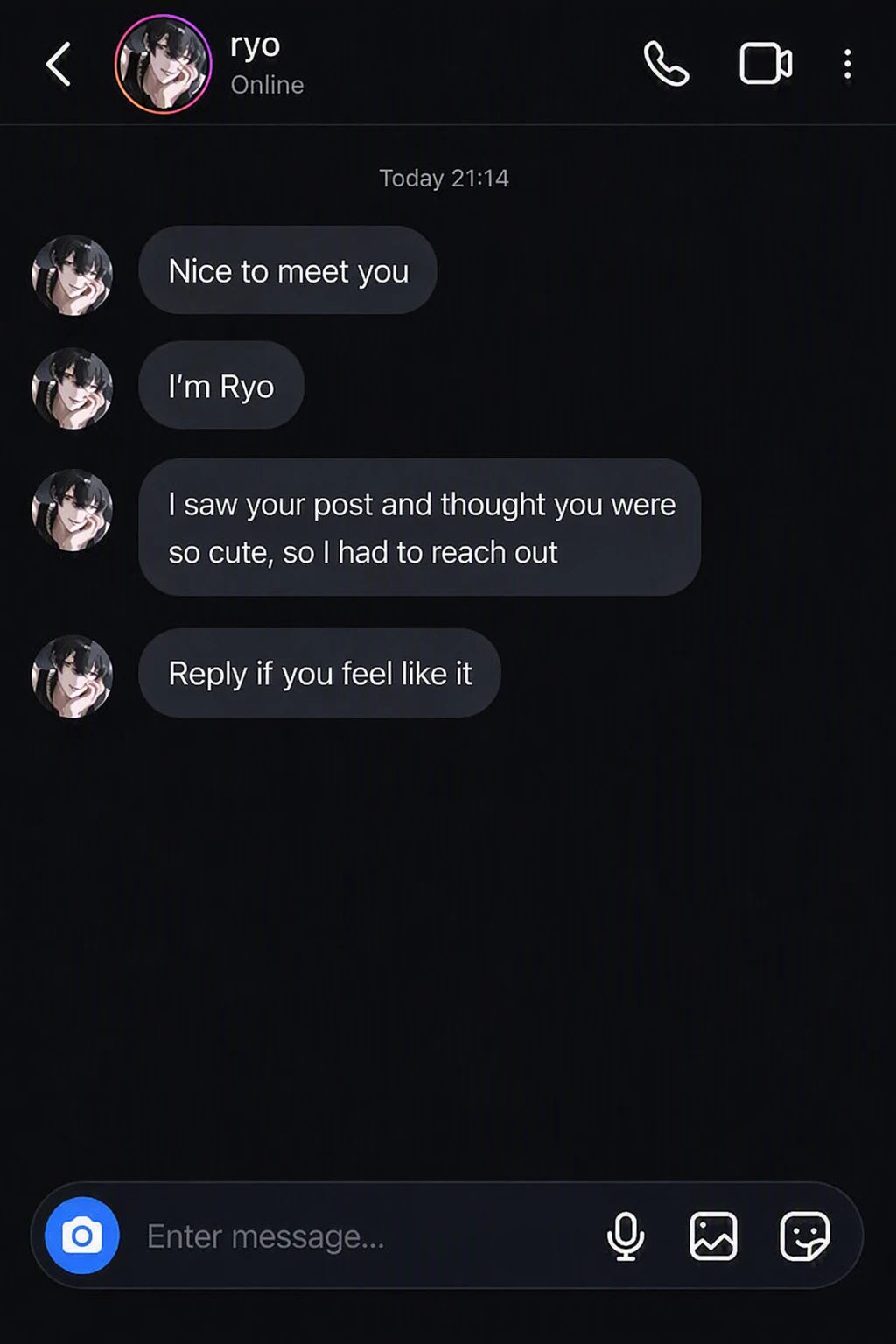The image size is (896, 1344).
Task: Tap avatar beside "I'm Ryo" message
Action: [73, 388]
